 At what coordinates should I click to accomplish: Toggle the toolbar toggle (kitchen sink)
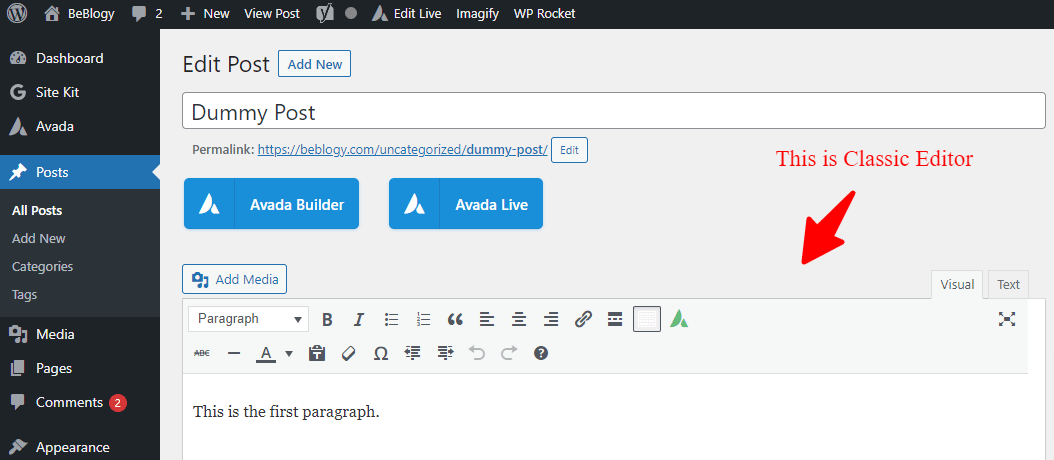click(x=647, y=319)
